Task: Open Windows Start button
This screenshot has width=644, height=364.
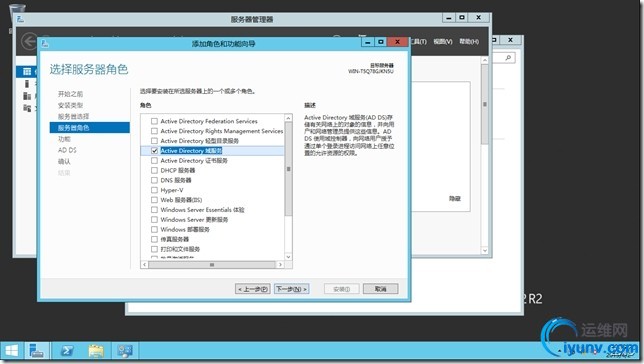Action: pos(11,351)
